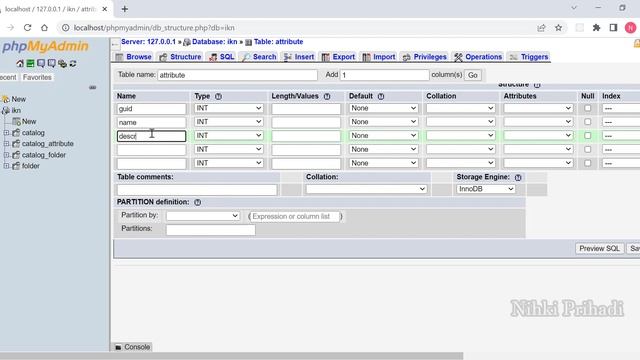Expand the catalog_attribute tree node

coord(7,144)
